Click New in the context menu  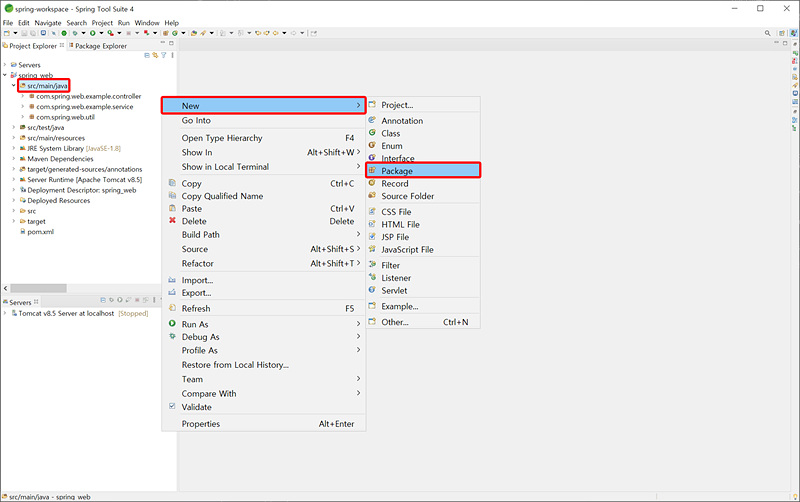(263, 106)
